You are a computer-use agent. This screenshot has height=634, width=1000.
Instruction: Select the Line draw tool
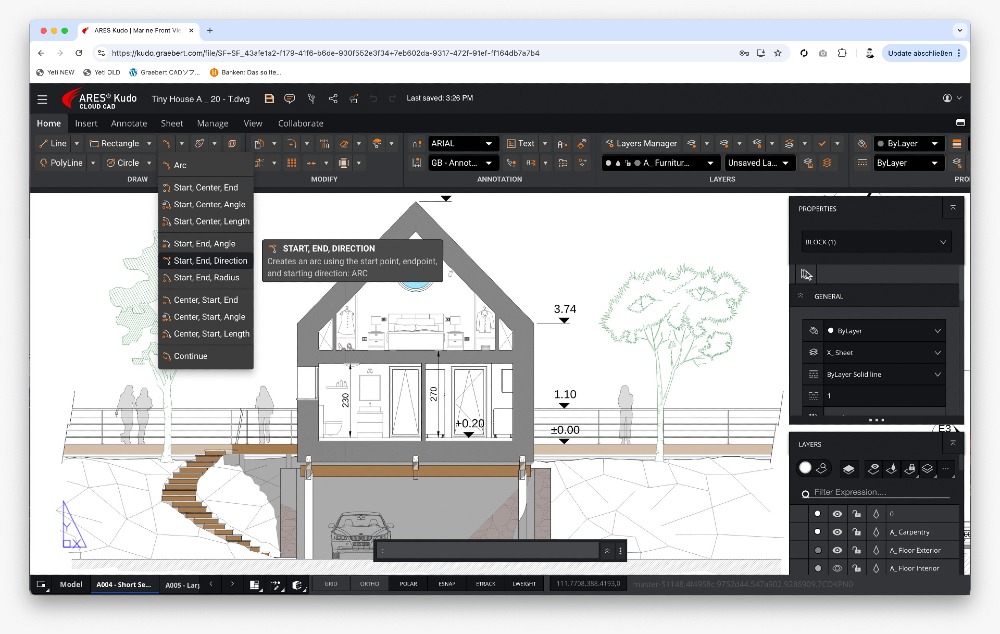coord(53,144)
